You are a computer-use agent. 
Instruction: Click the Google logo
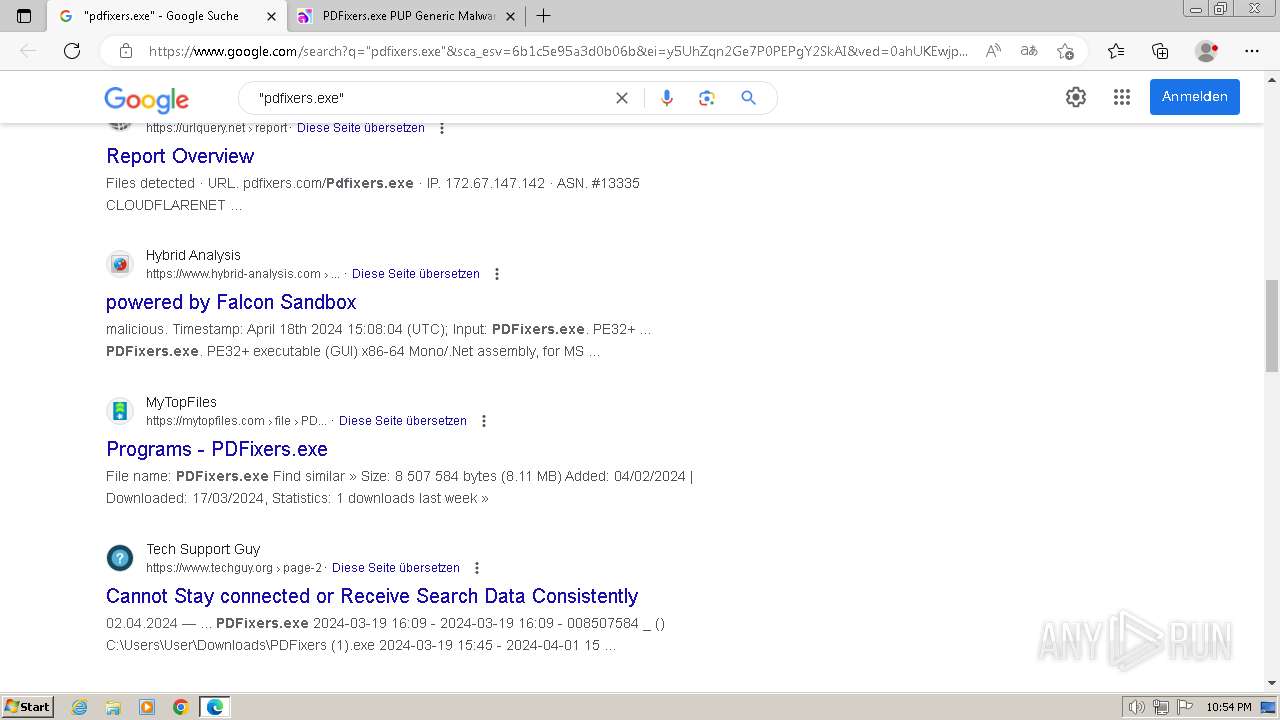coord(146,99)
